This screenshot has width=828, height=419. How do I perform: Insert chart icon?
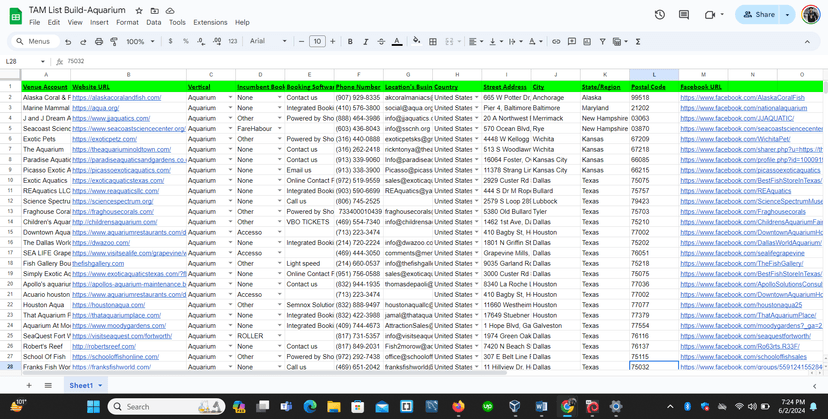pos(587,41)
